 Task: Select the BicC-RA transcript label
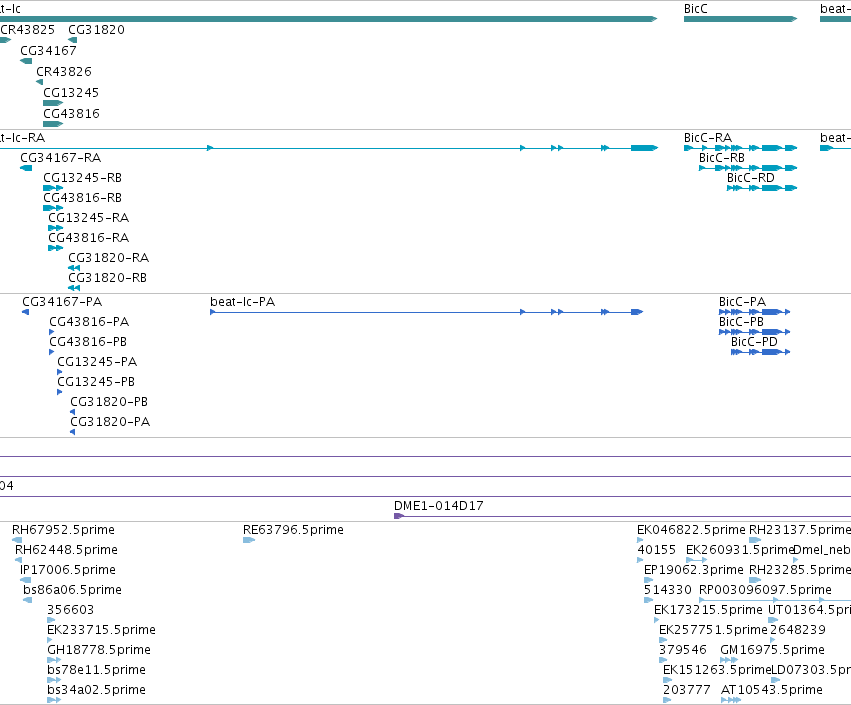708,138
